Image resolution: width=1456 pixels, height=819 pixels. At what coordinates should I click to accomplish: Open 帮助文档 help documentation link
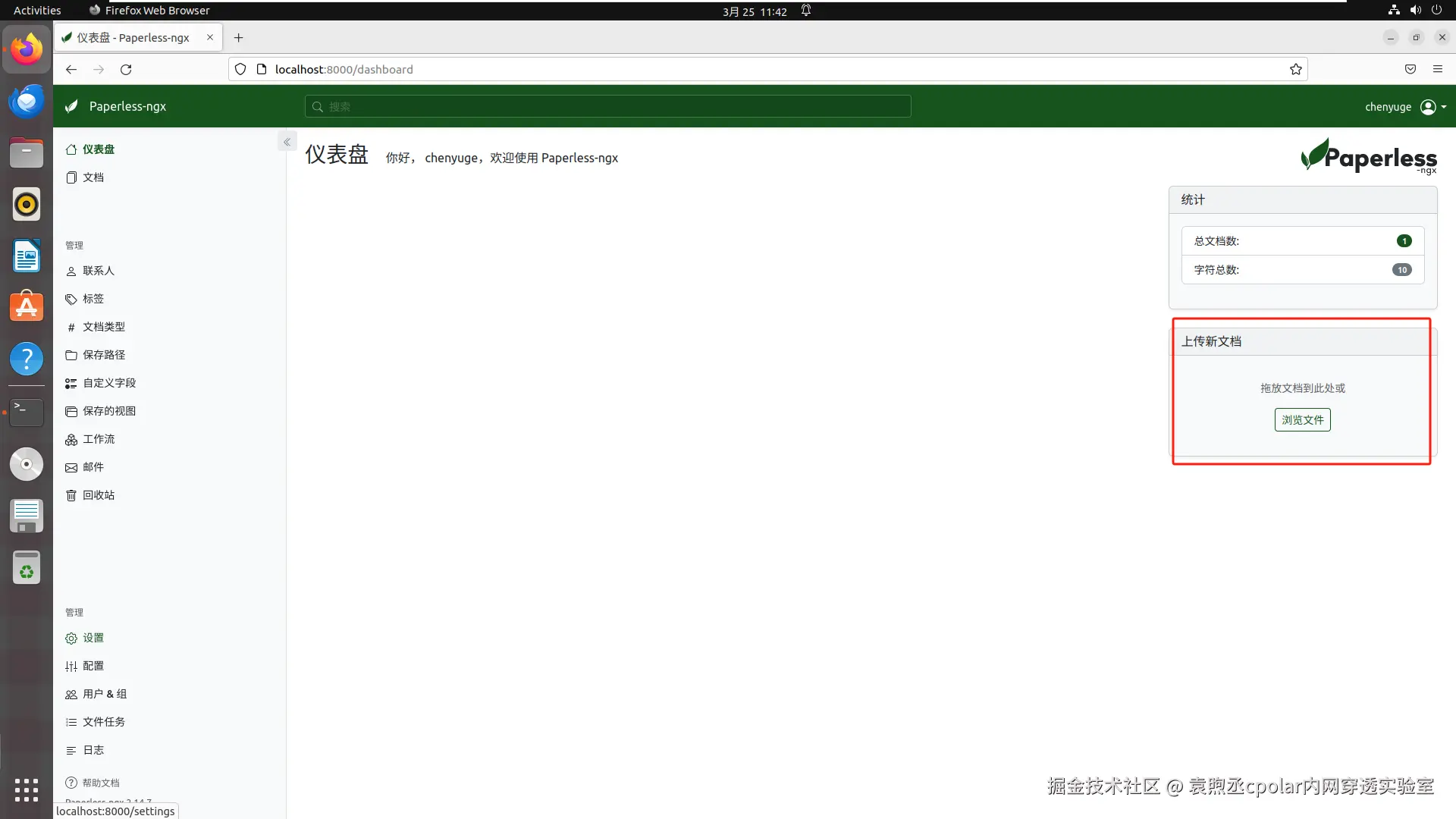(93, 783)
